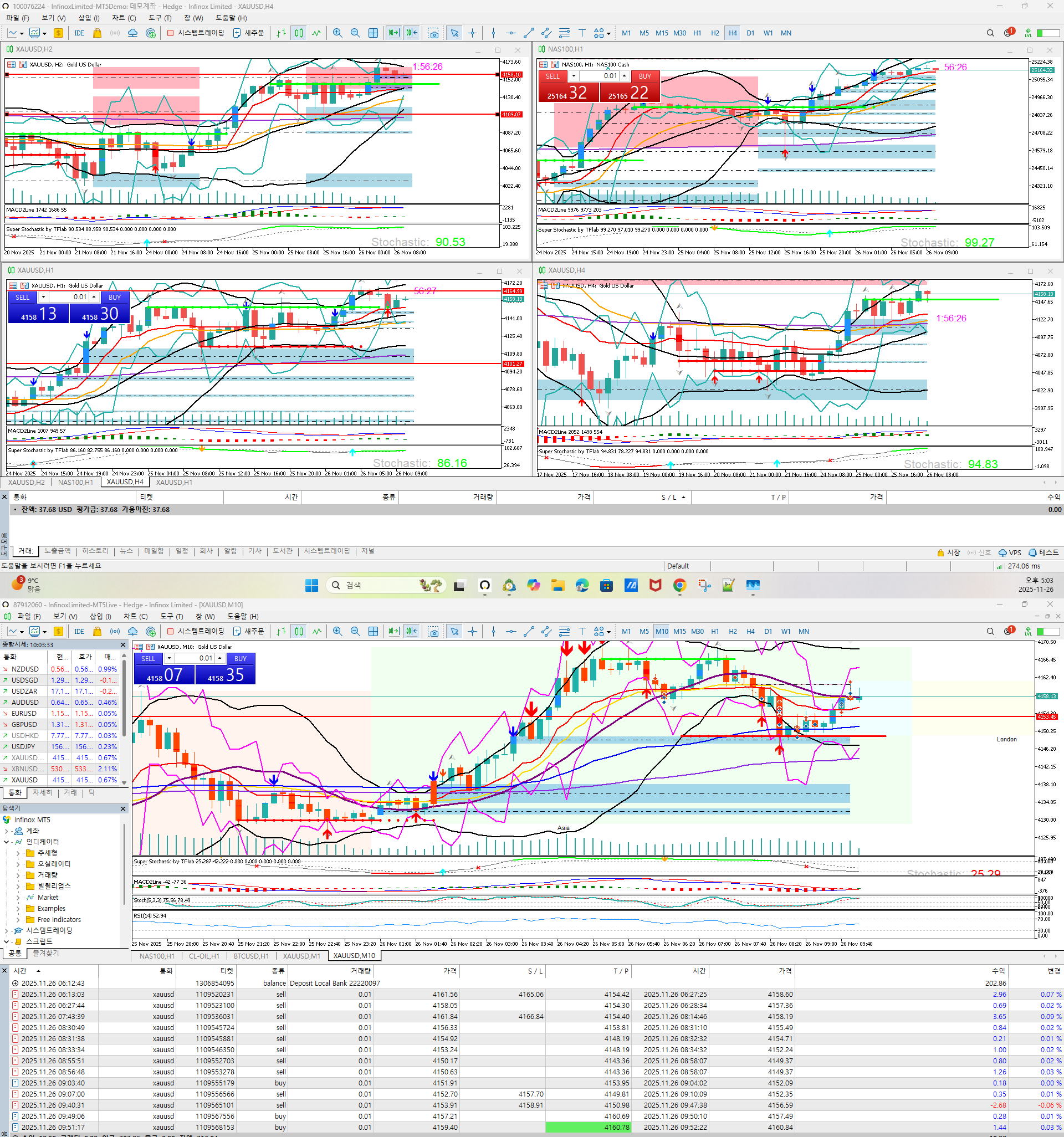Select the crosshair tool in lower live window toolbar
Screen dimensions: 1064x1137
coord(472,632)
